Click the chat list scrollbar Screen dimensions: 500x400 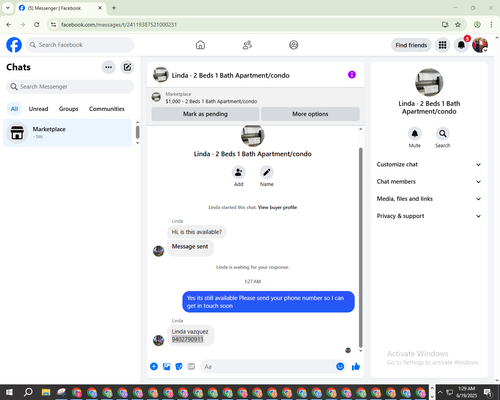click(138, 132)
